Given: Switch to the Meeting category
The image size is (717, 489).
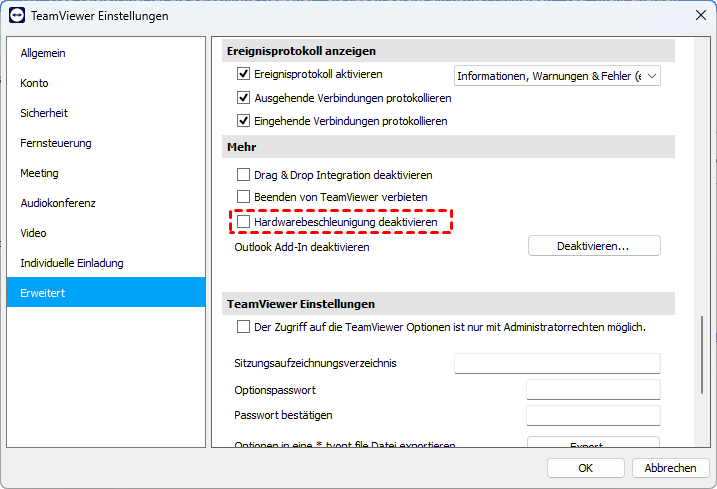Looking at the screenshot, I should [106, 173].
